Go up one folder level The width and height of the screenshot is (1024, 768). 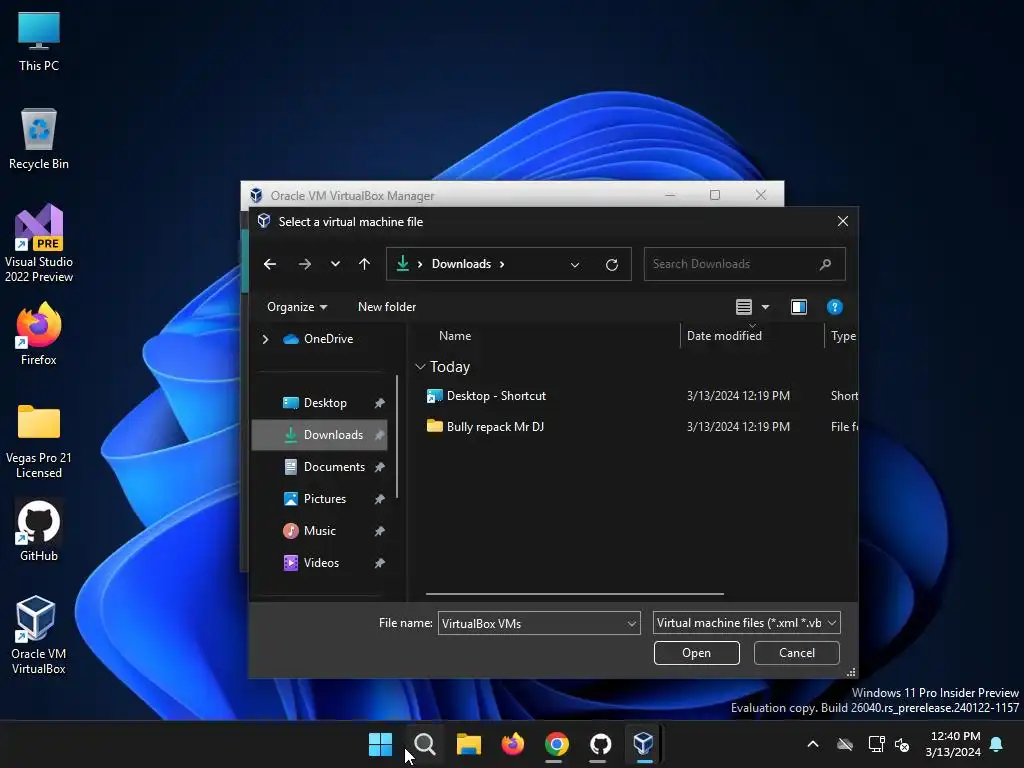coord(364,264)
